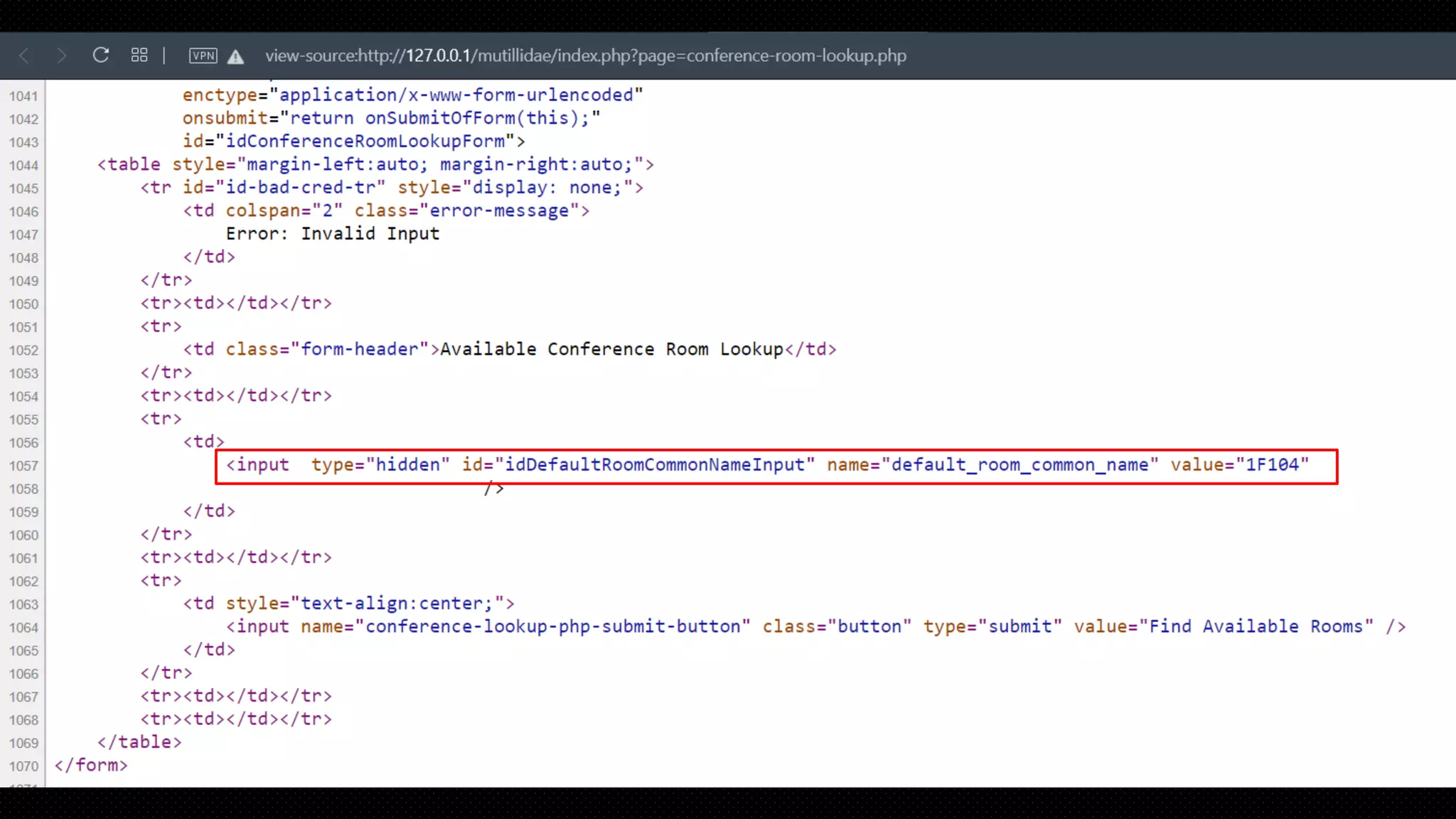
Task: Click the browser back arrow
Action: [x=24, y=55]
